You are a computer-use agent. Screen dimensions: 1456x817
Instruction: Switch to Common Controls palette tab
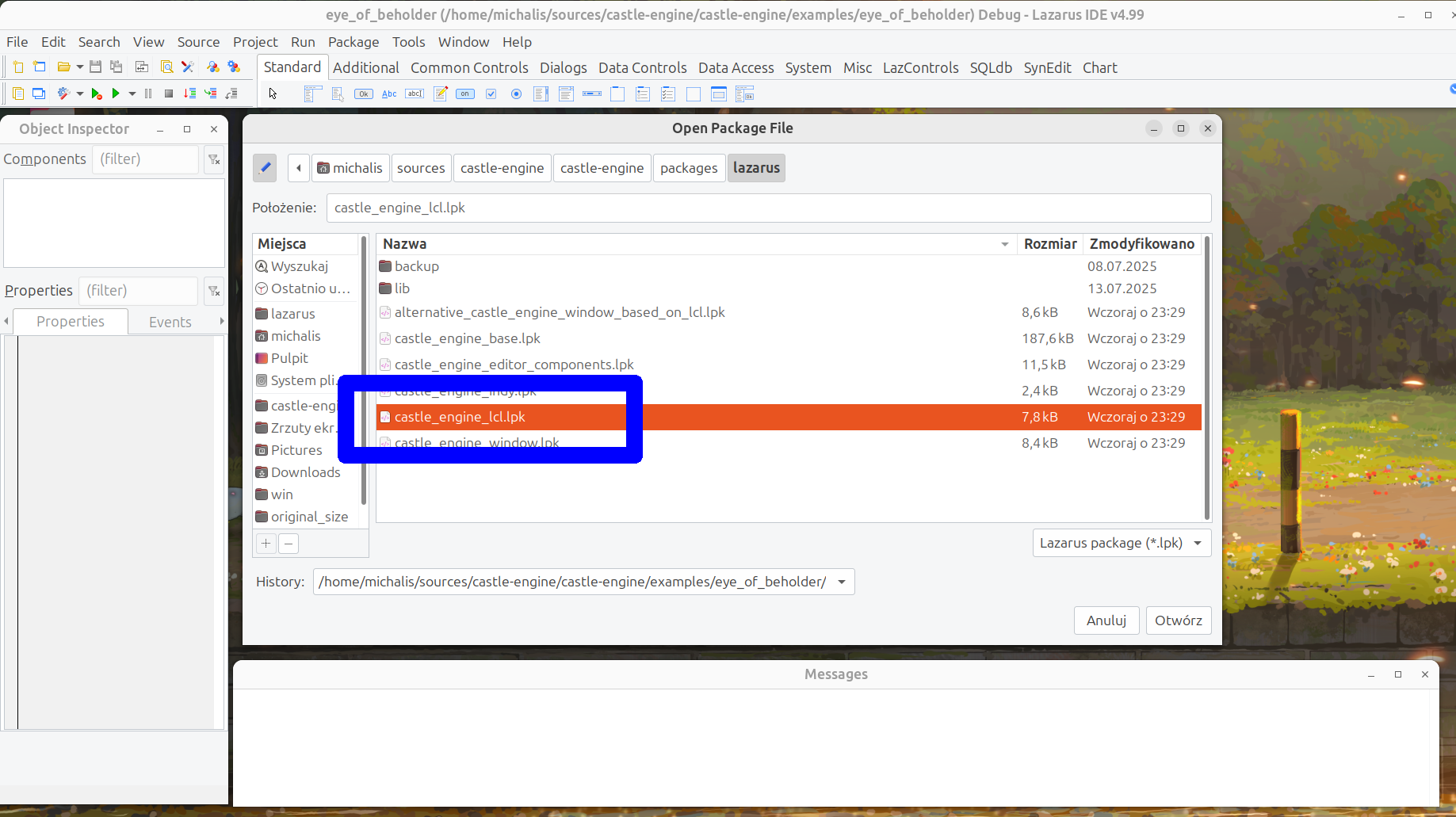pyautogui.click(x=469, y=68)
